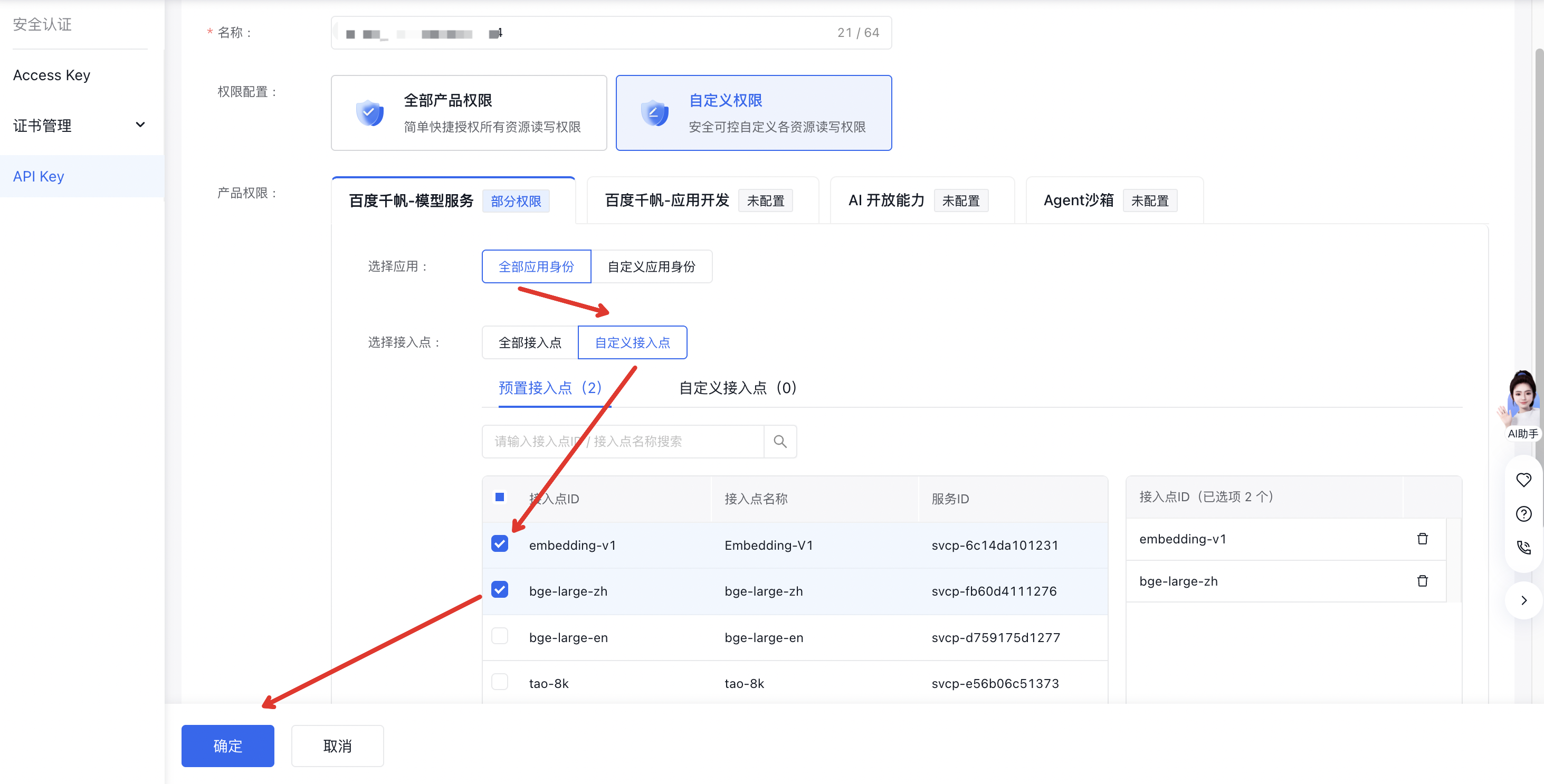Click the 确定 confirm button

228,745
